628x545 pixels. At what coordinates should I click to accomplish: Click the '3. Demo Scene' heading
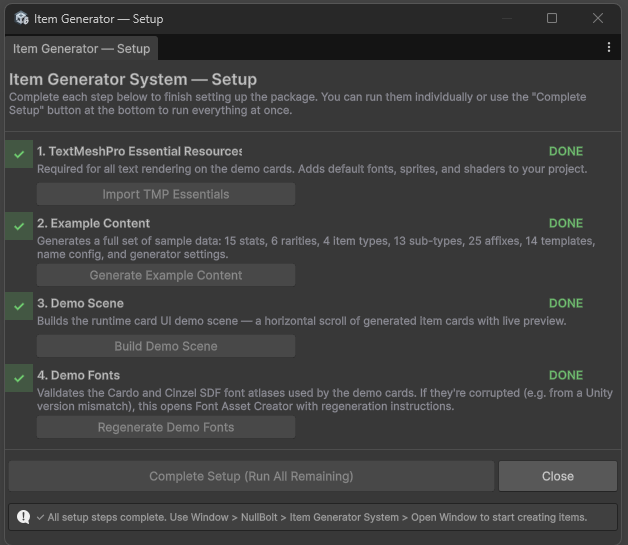[80, 304]
